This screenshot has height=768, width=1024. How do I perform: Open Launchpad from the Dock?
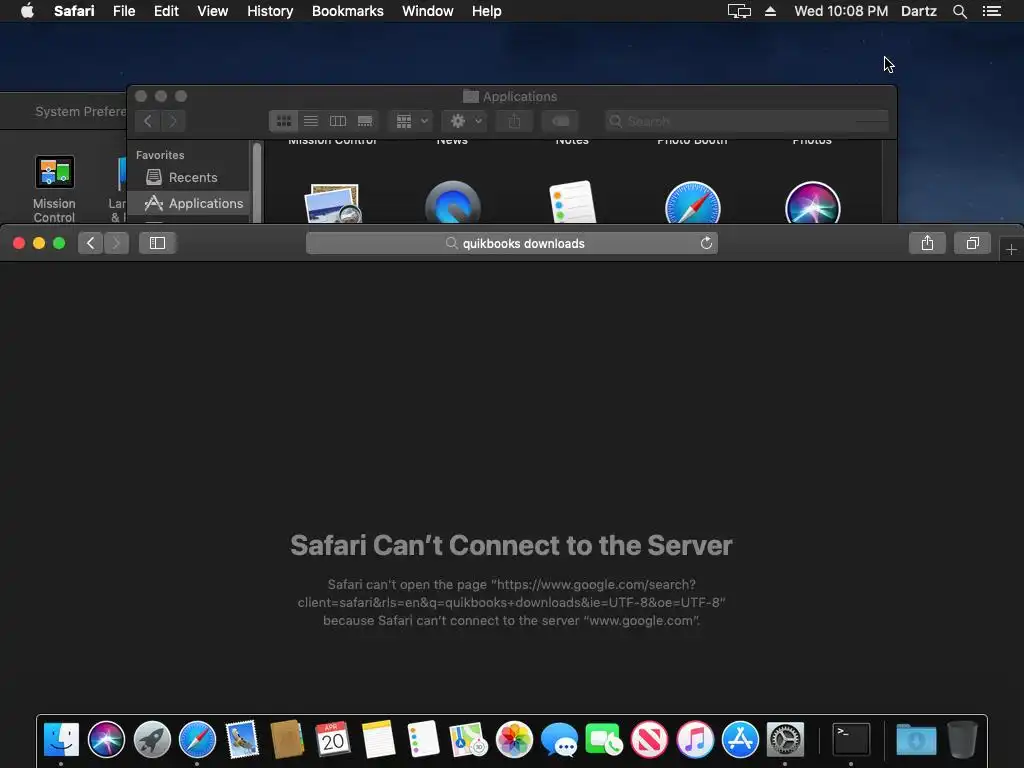tap(152, 740)
